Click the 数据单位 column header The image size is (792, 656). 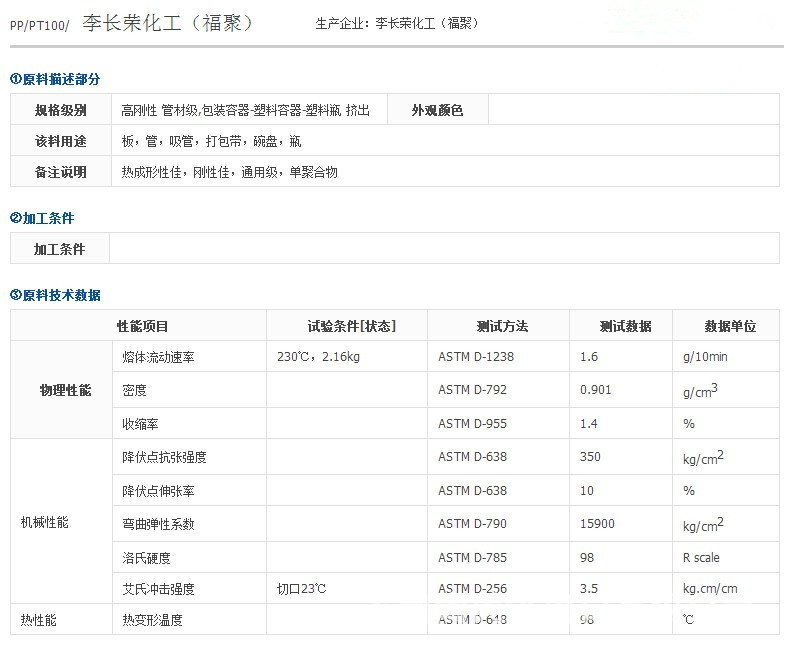click(x=726, y=326)
